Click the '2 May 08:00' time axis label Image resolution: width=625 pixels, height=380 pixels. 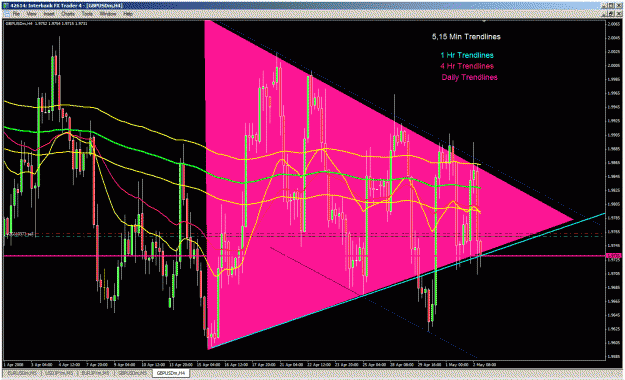tap(484, 364)
